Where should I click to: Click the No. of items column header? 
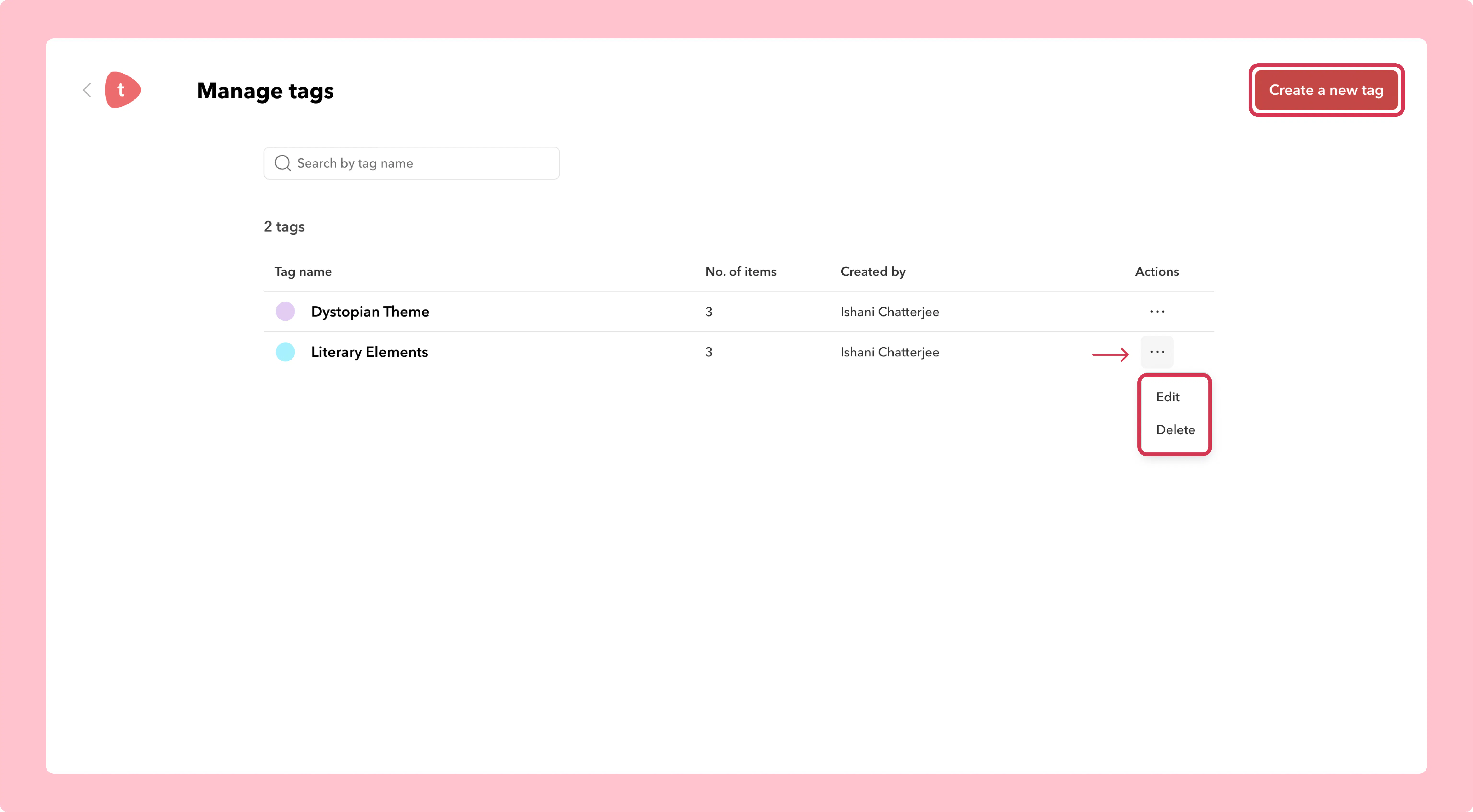pyautogui.click(x=741, y=272)
